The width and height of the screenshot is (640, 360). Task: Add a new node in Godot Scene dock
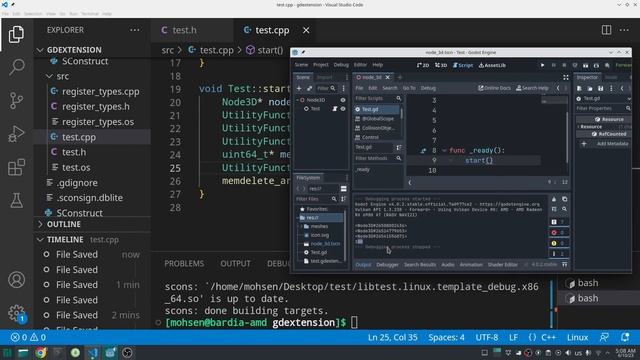(x=299, y=88)
